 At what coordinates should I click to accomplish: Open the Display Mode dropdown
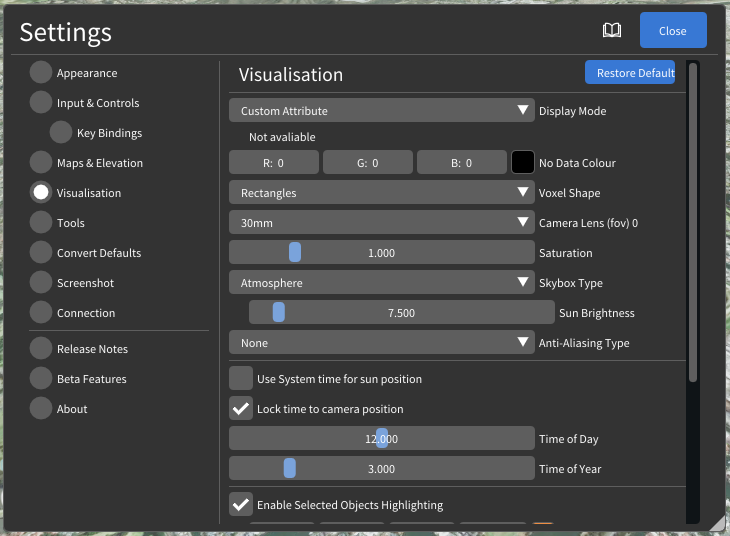click(x=382, y=111)
